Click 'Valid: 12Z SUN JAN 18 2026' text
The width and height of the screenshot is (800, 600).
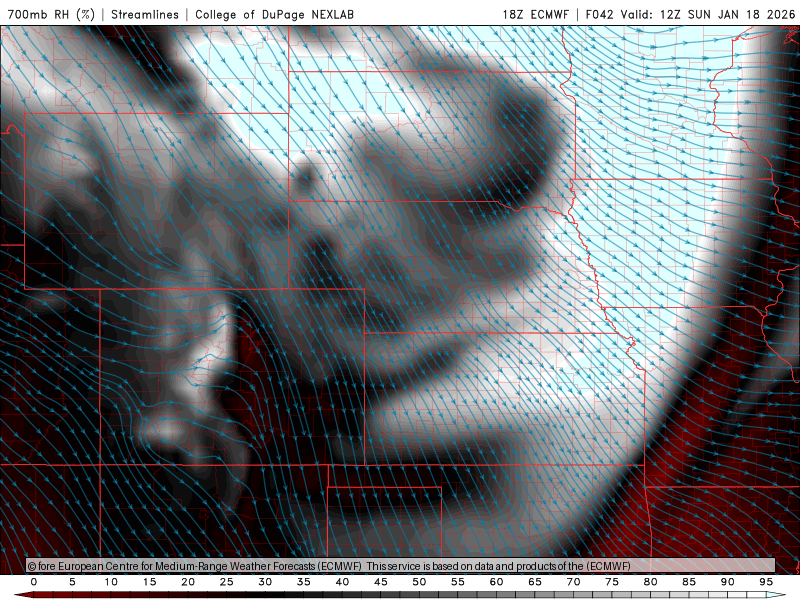708,14
